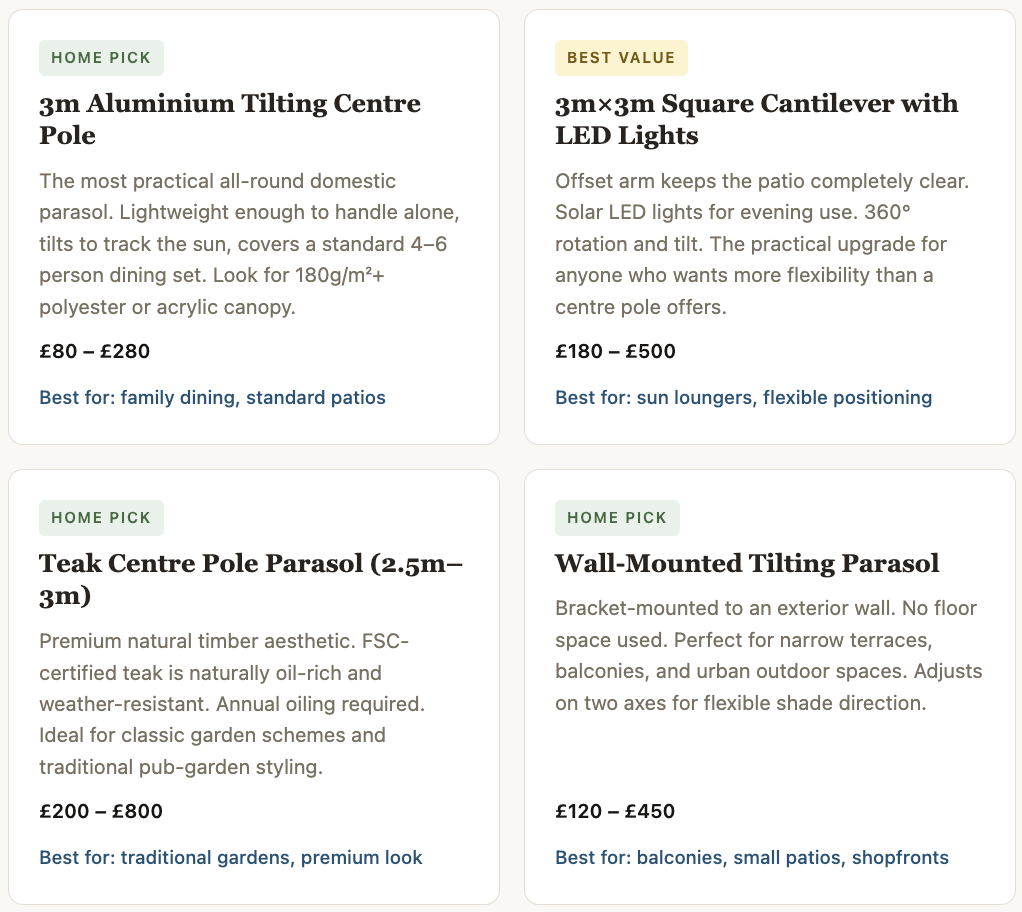This screenshot has height=912, width=1022.
Task: Click the HOME PICK badge on aluminium parasol card
Action: click(x=101, y=58)
